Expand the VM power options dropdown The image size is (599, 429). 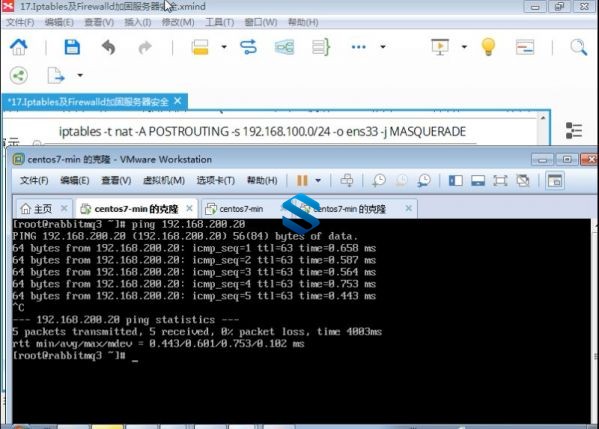[x=318, y=180]
